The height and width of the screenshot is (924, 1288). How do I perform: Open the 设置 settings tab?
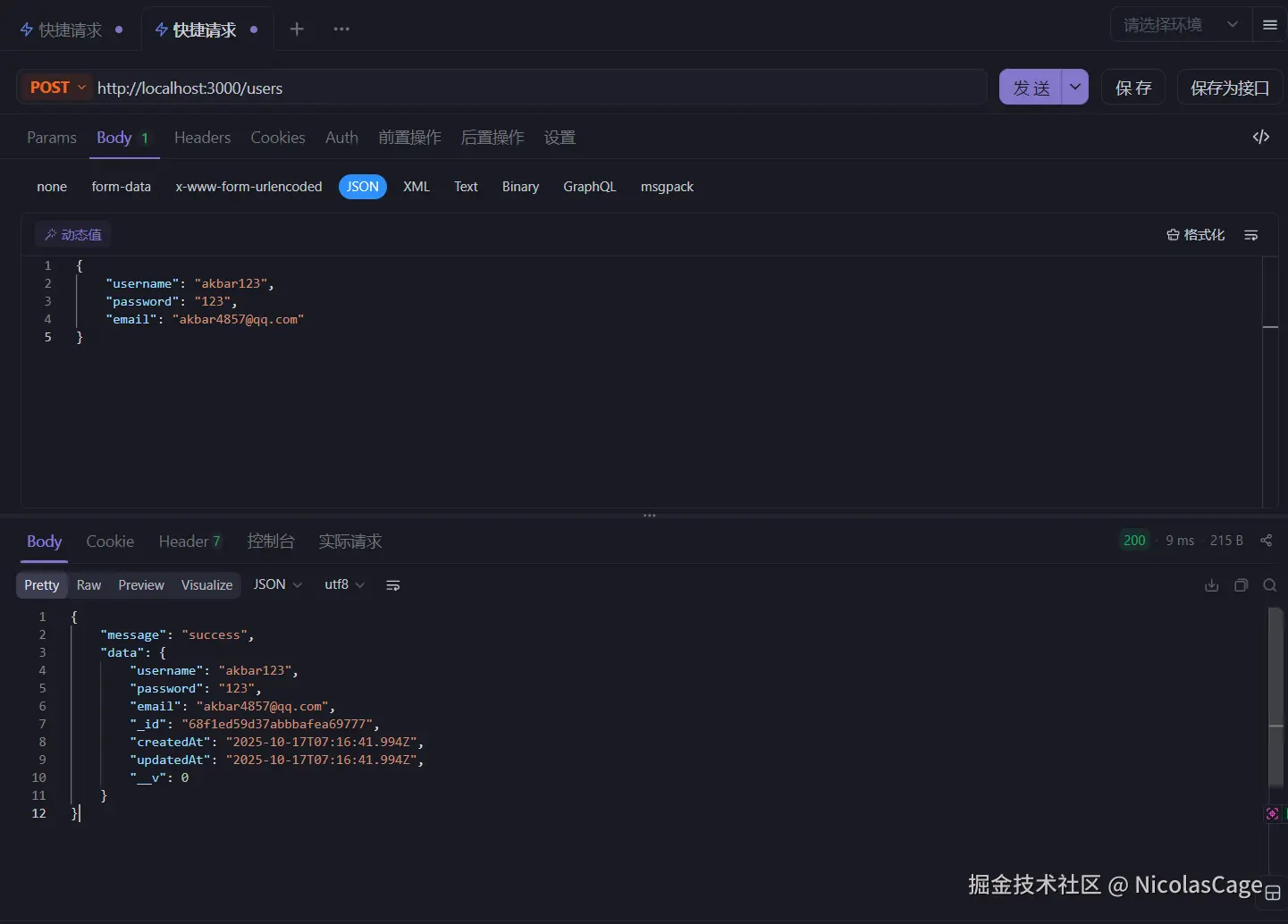click(x=560, y=138)
